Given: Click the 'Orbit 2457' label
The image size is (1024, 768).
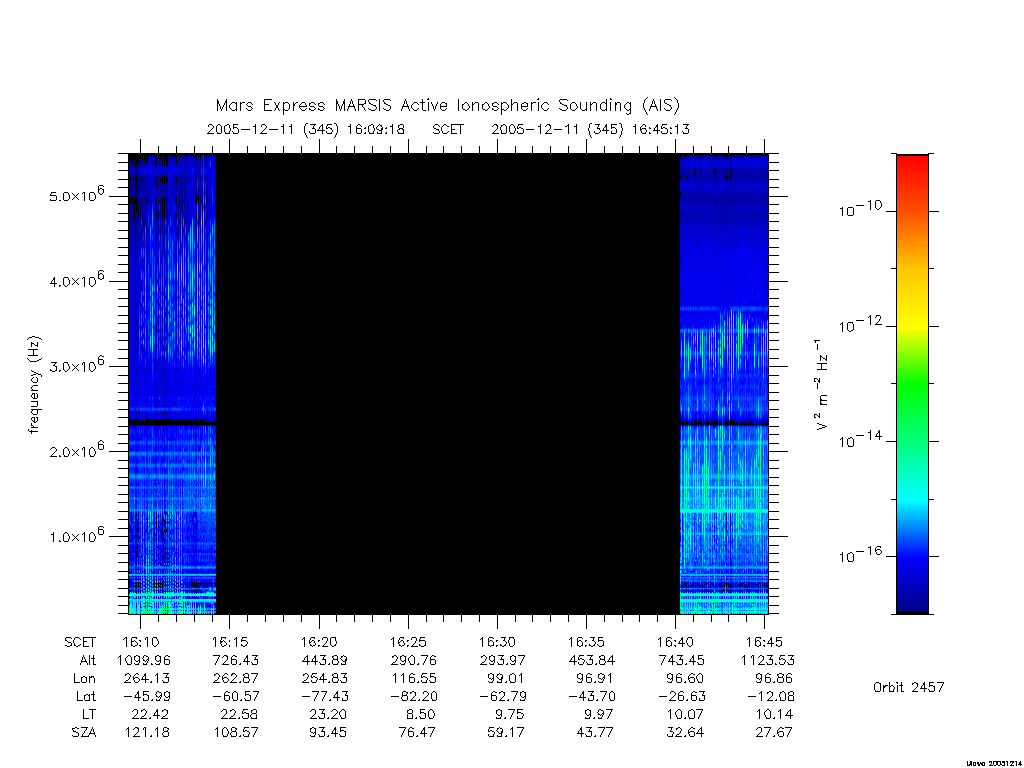Looking at the screenshot, I should click(x=908, y=687).
